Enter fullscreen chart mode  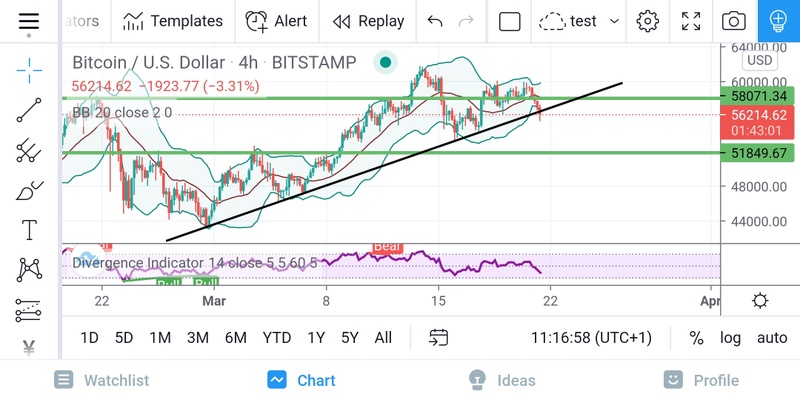pos(691,21)
